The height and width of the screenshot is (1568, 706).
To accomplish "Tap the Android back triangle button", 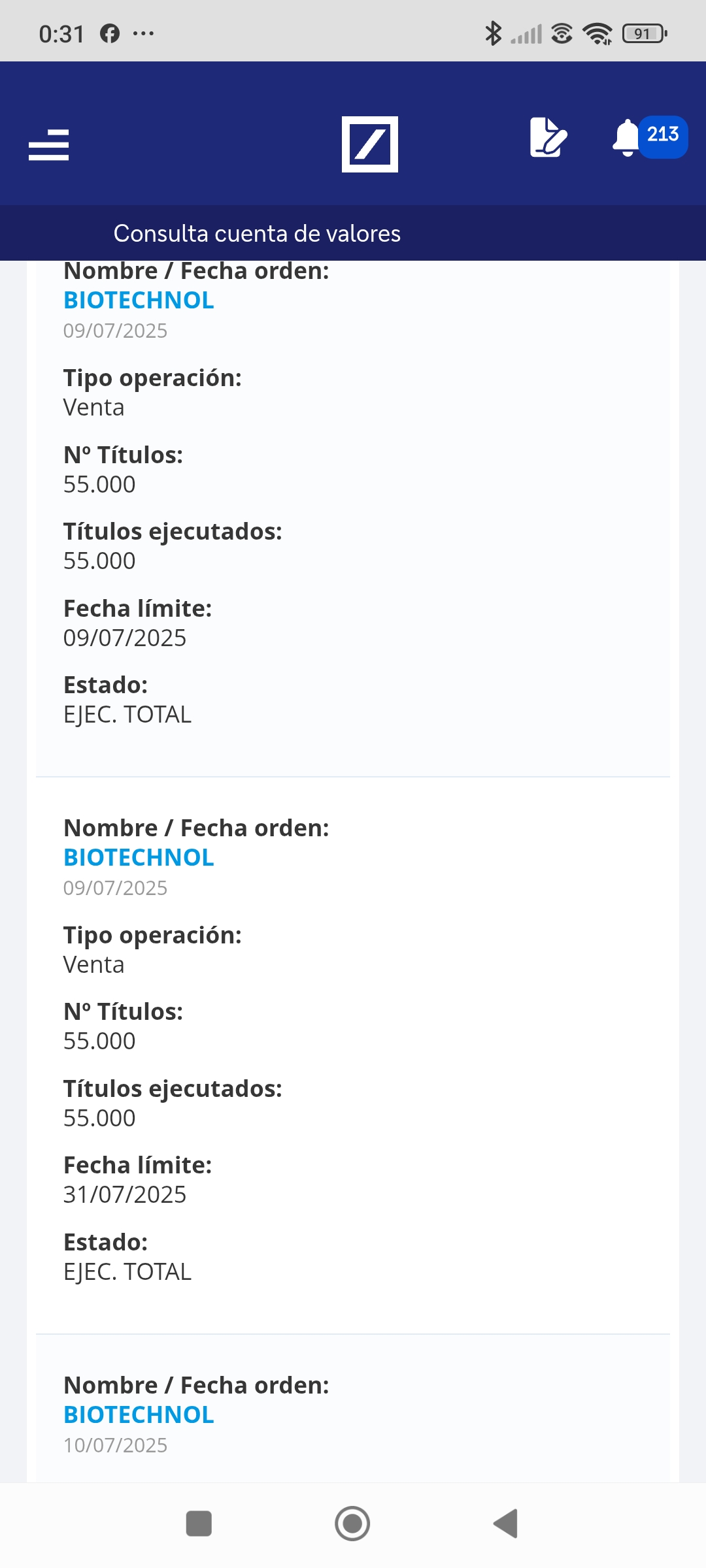I will point(506,1524).
